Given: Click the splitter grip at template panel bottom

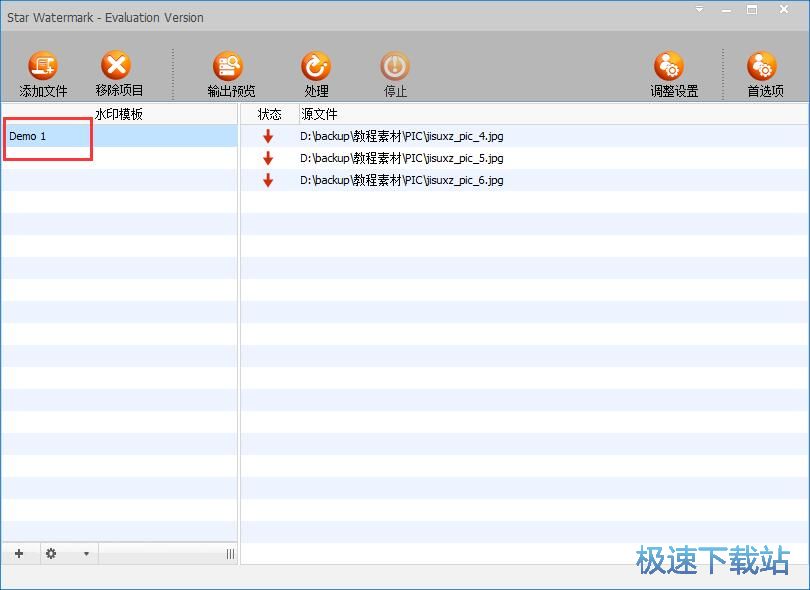Looking at the screenshot, I should 231,553.
